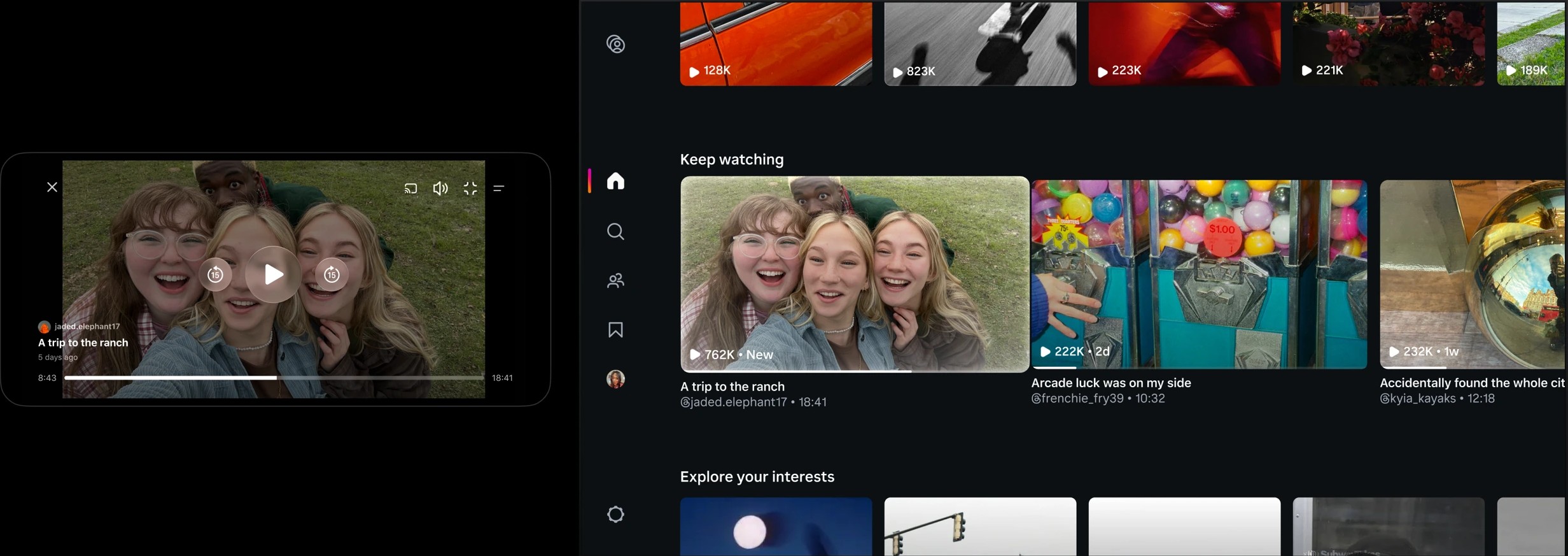Click the 'Keep watching' heading
The image size is (1568, 556).
pos(732,159)
